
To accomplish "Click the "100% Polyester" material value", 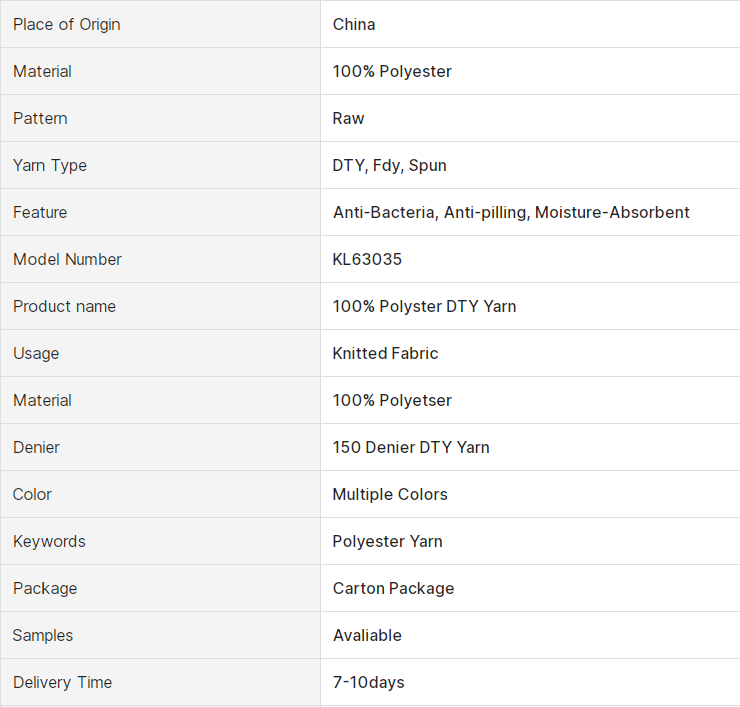I will 392,71.
